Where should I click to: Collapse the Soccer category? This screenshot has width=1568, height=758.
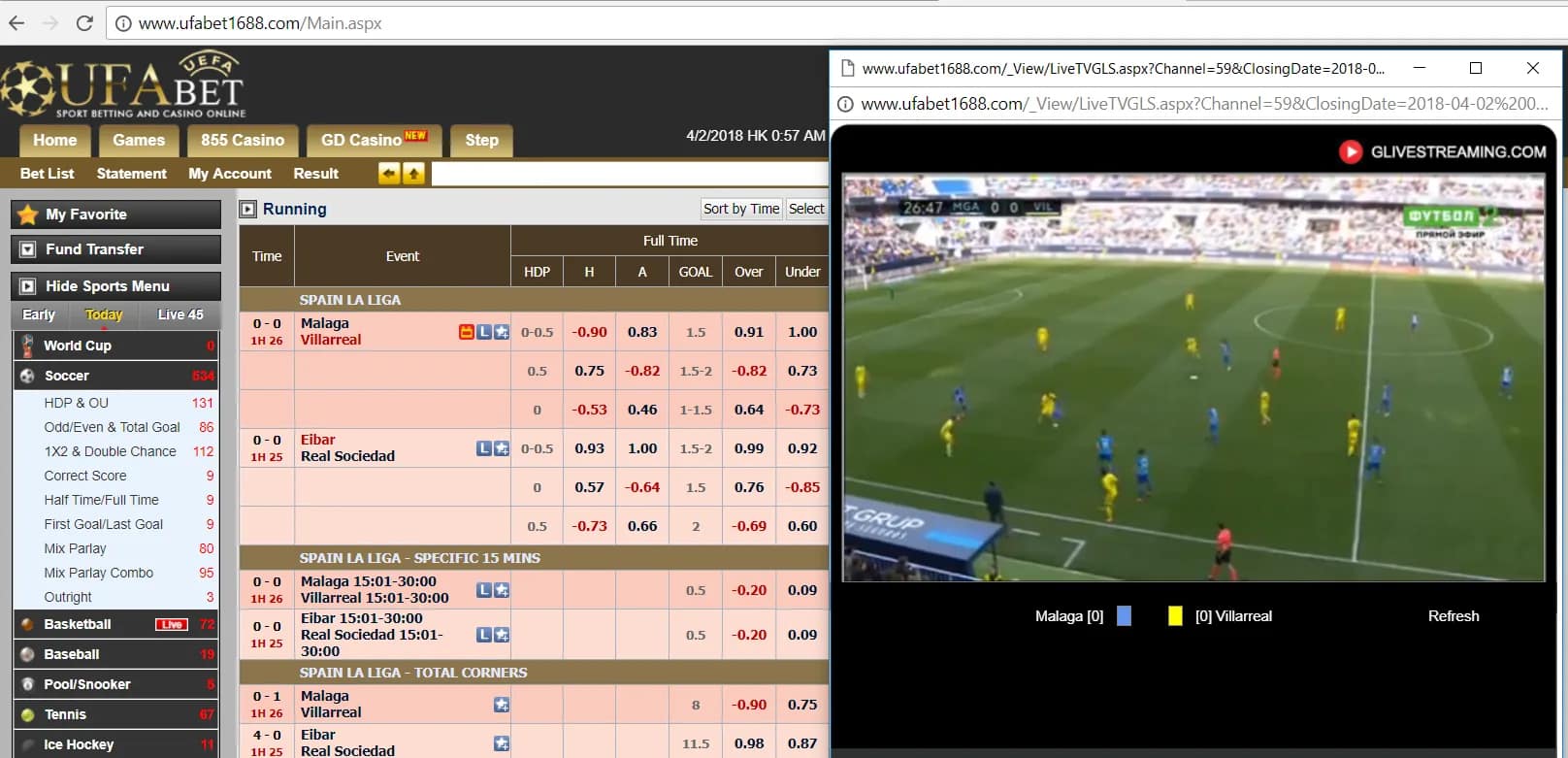(x=116, y=376)
